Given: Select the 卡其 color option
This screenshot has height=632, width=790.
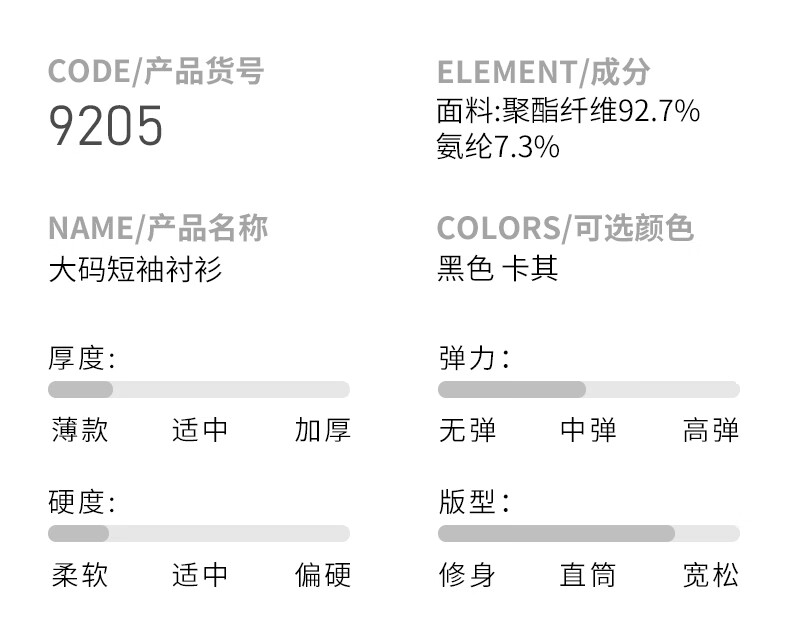Looking at the screenshot, I should click(529, 269).
